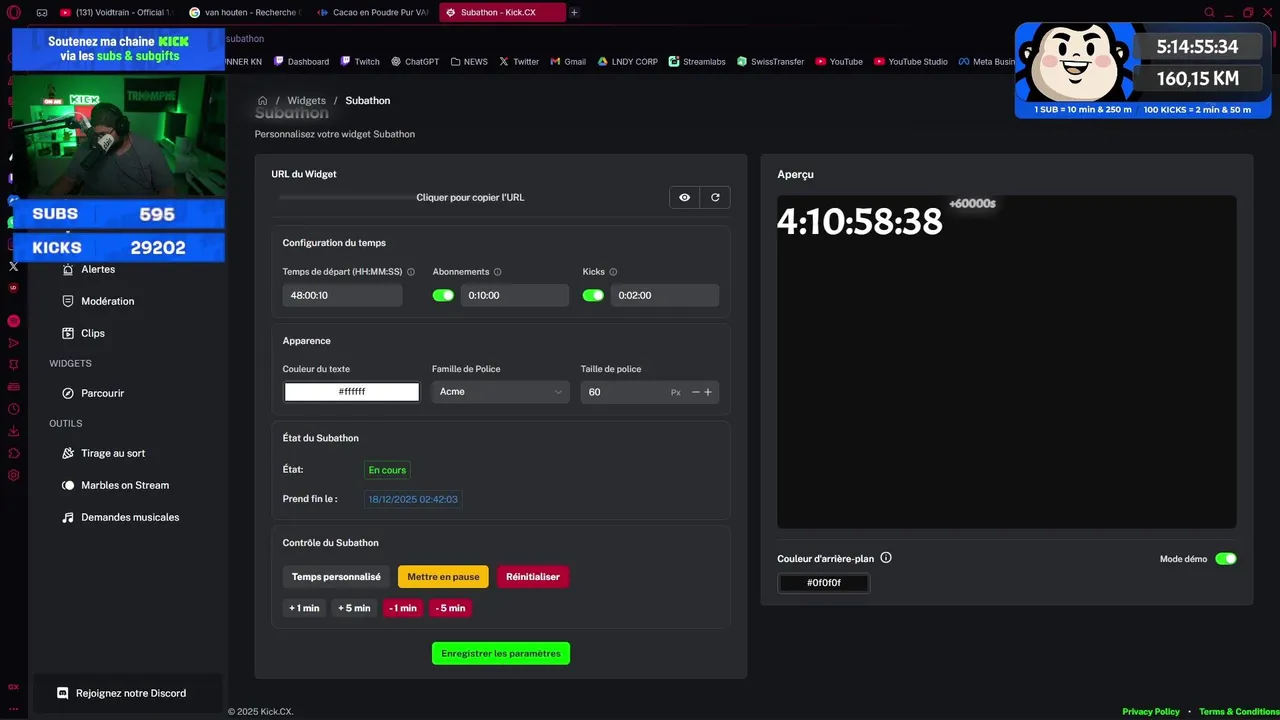
Task: Click end date 18/12/2025 02:42:03
Action: pos(413,499)
